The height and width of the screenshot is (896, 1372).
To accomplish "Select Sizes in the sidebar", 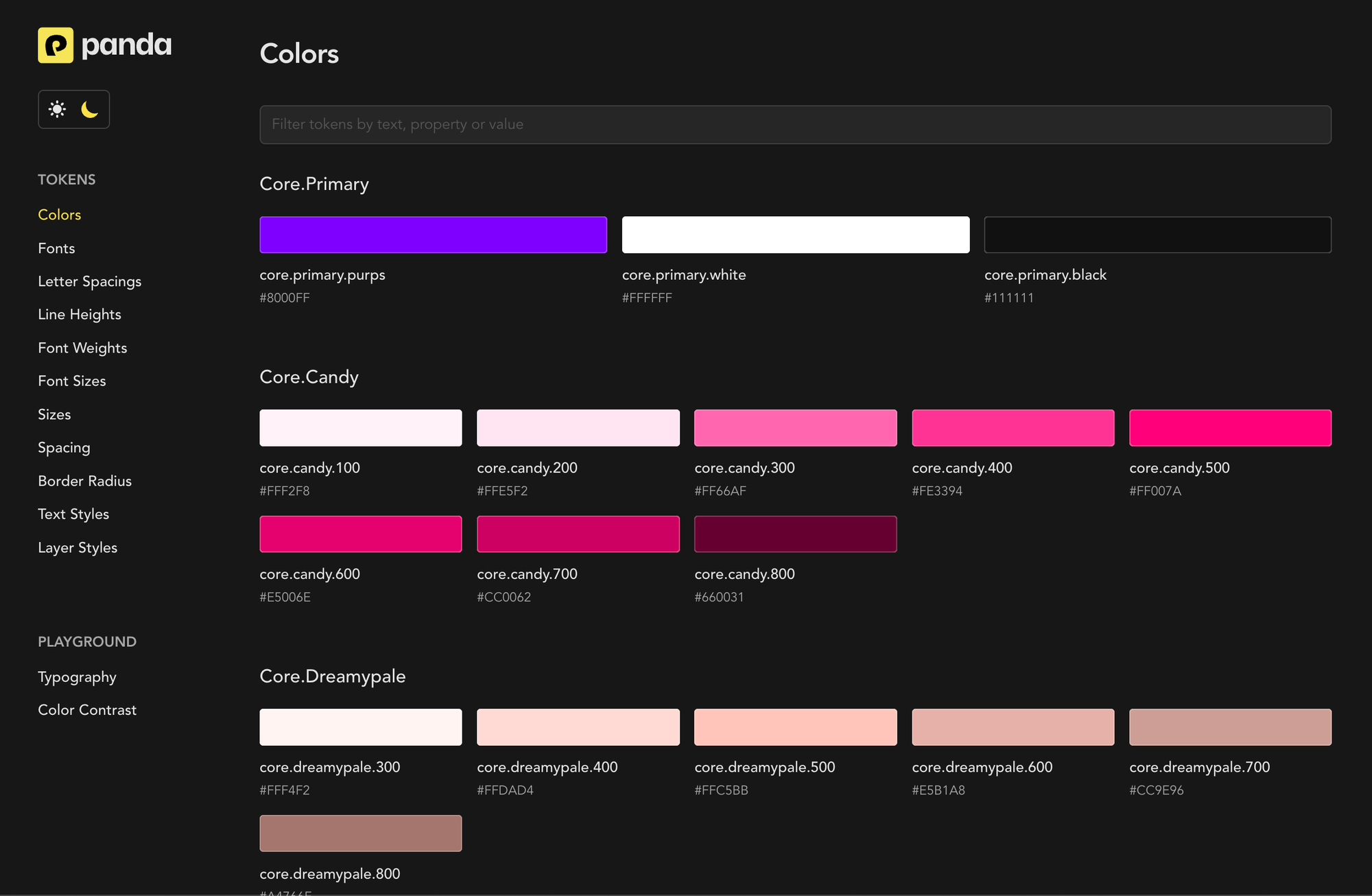I will [x=54, y=414].
